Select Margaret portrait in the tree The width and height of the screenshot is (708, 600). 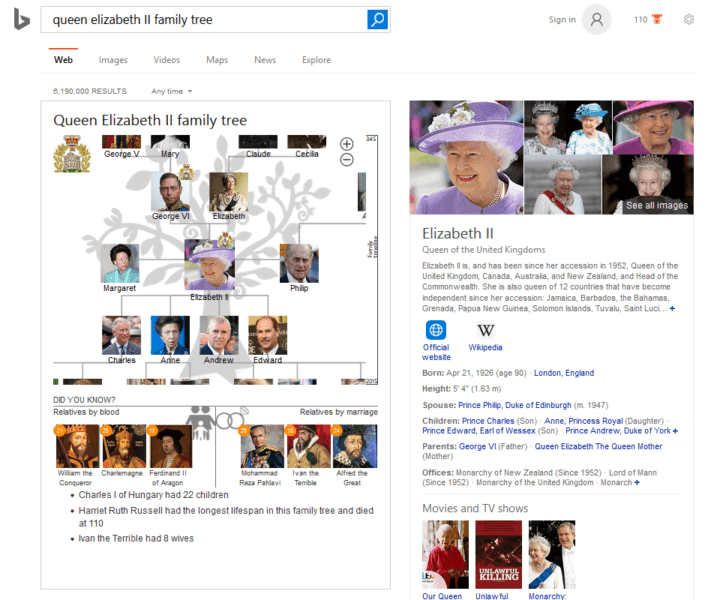click(120, 264)
